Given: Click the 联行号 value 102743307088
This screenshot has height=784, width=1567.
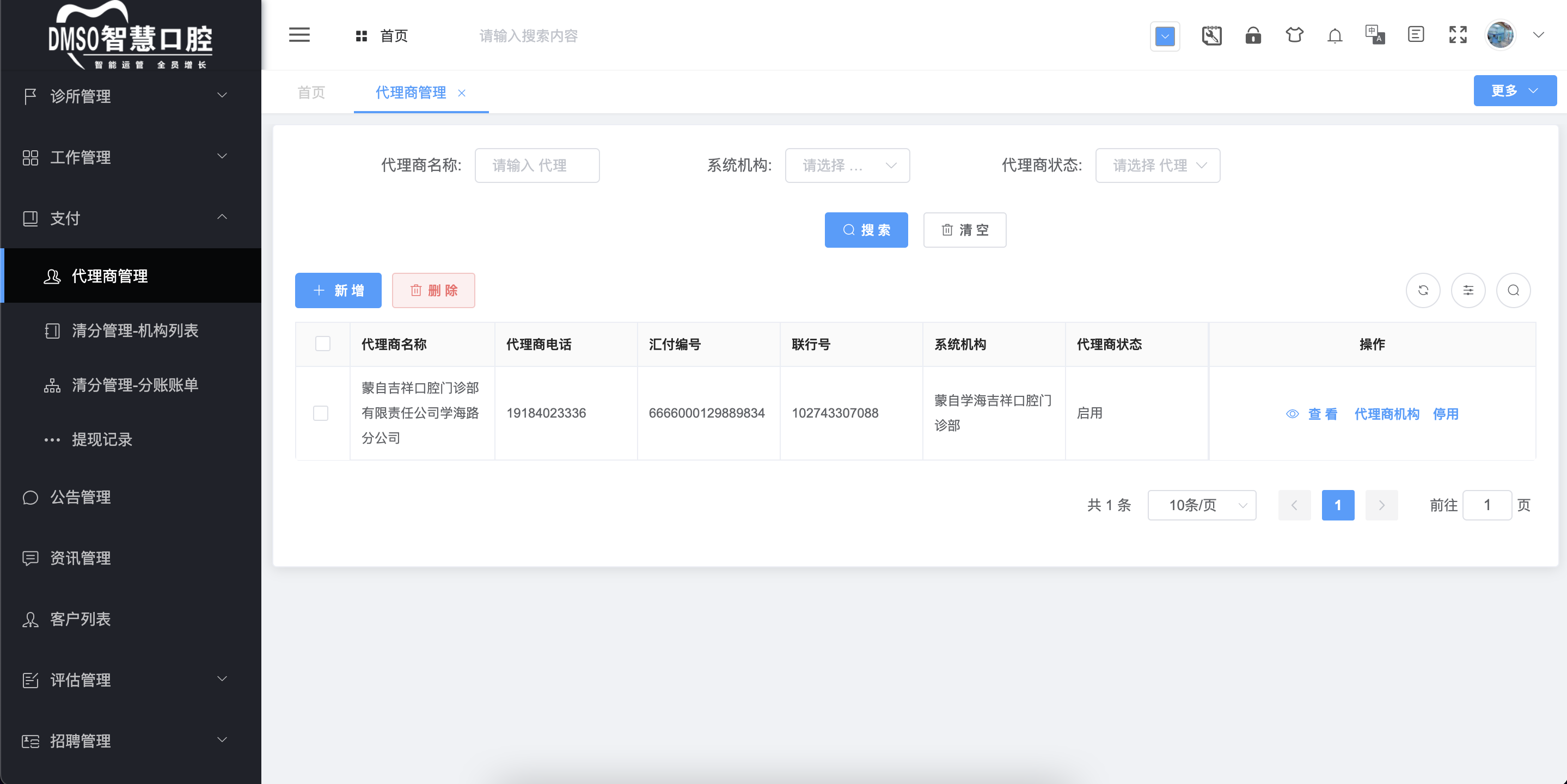Looking at the screenshot, I should [835, 413].
